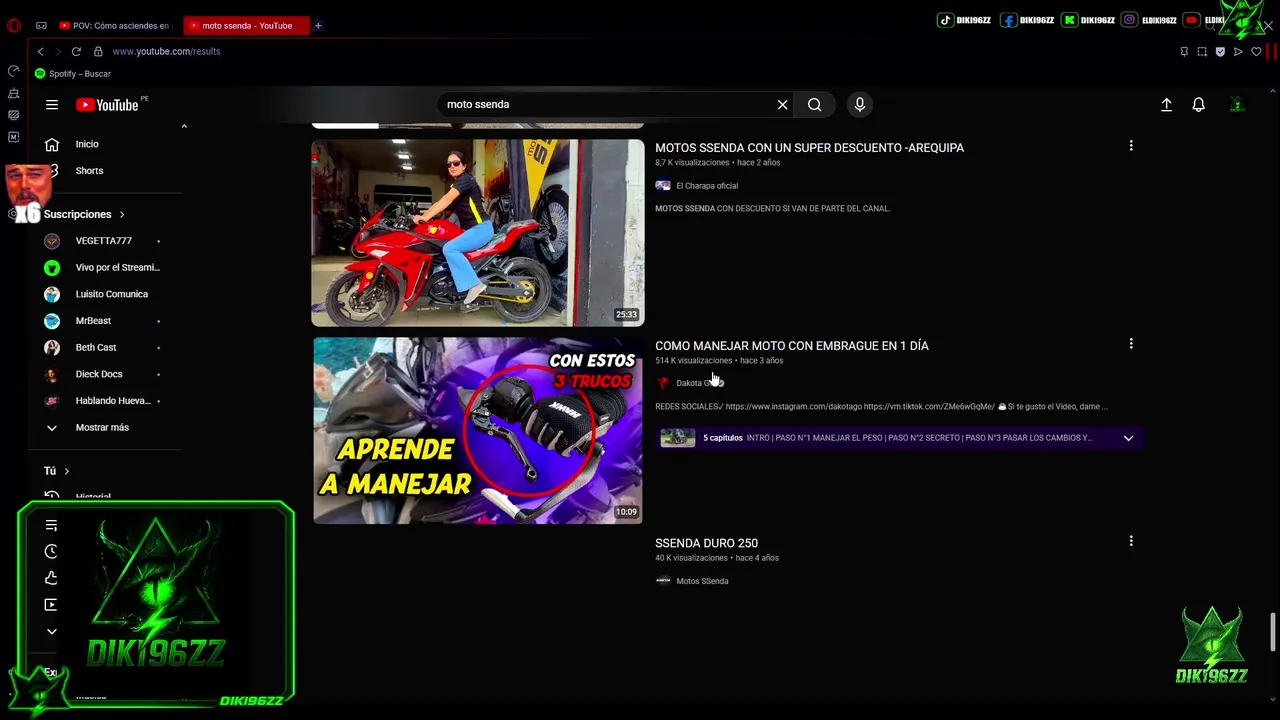Reload the page with the refresh icon
The image size is (1280, 720).
(x=76, y=51)
